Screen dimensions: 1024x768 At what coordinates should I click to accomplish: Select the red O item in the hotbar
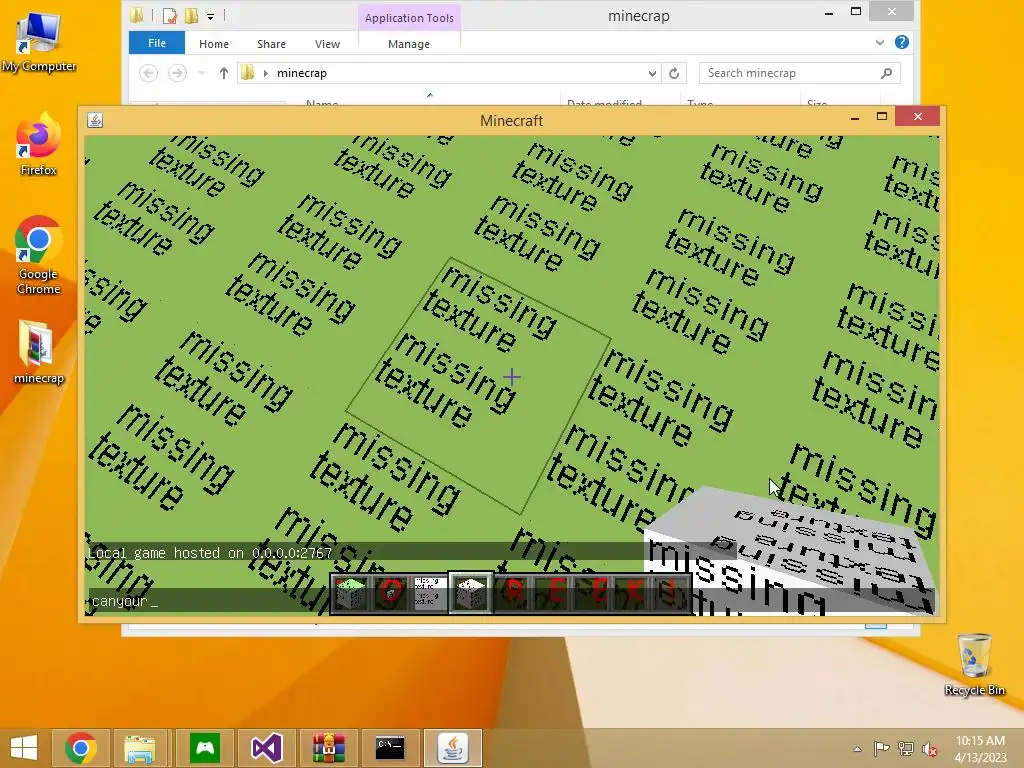coord(391,593)
